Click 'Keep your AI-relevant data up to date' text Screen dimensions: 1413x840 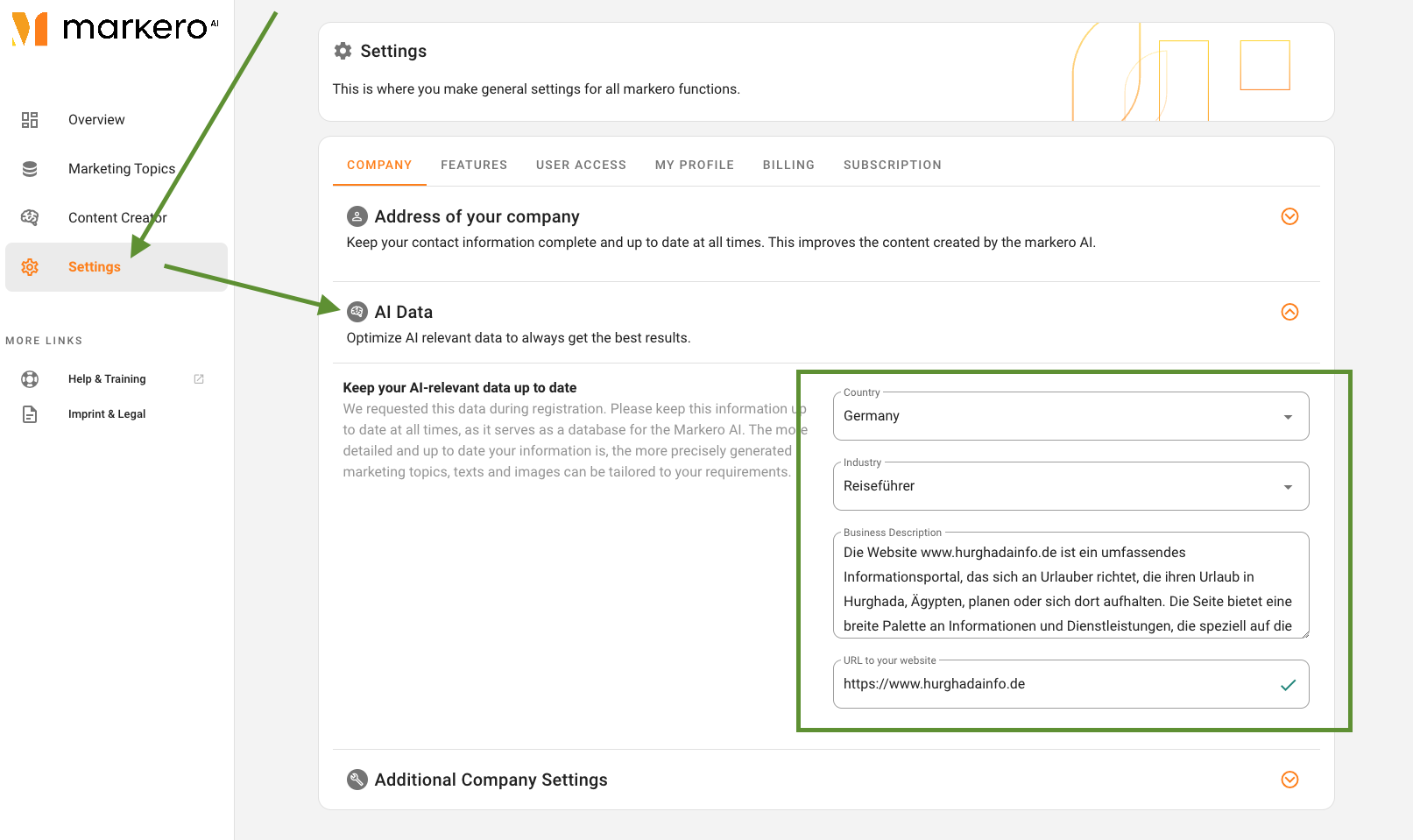[460, 387]
